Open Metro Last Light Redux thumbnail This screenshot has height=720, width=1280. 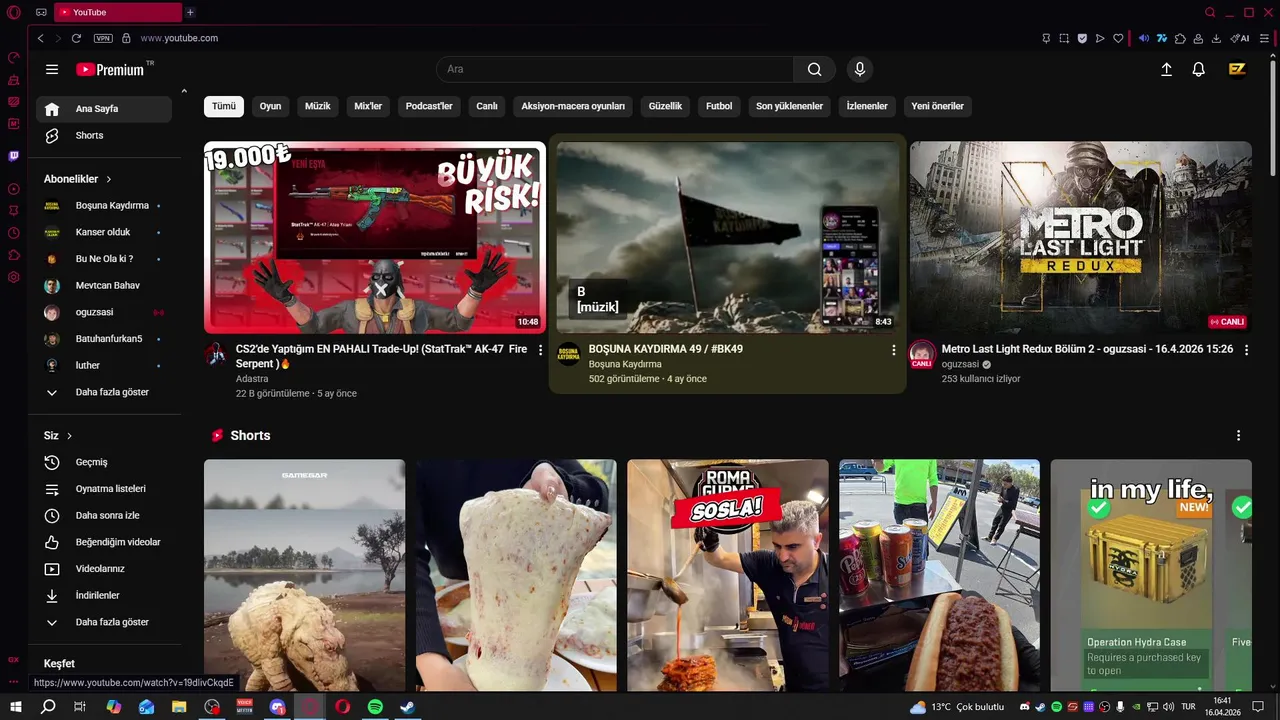point(1081,237)
